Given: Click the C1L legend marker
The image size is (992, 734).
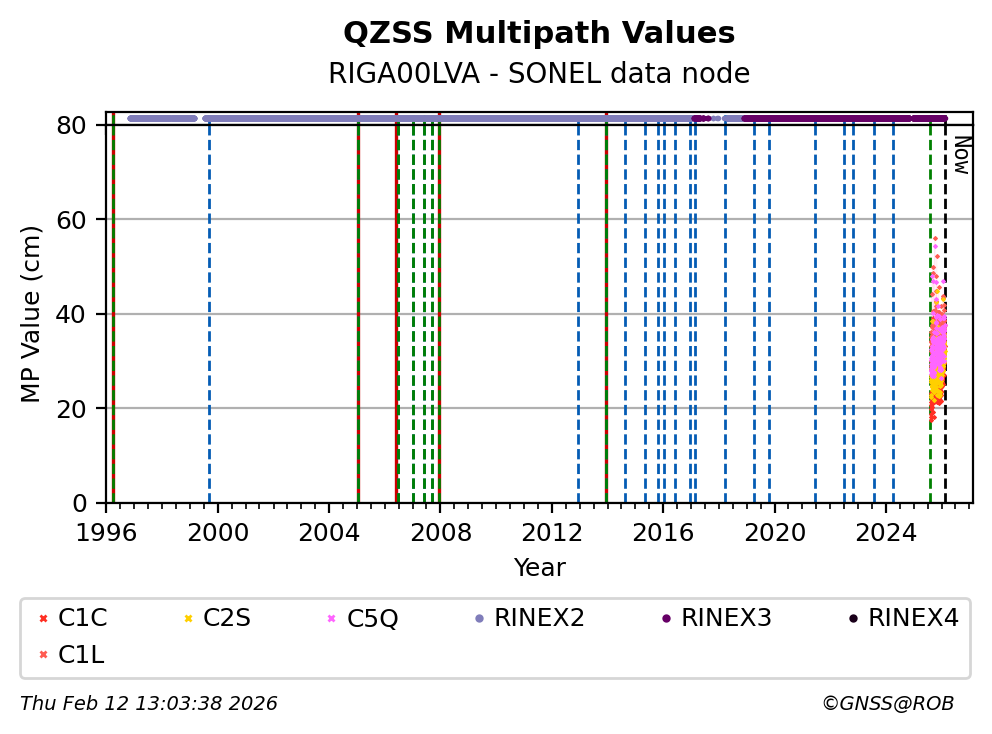Looking at the screenshot, I should 43,655.
